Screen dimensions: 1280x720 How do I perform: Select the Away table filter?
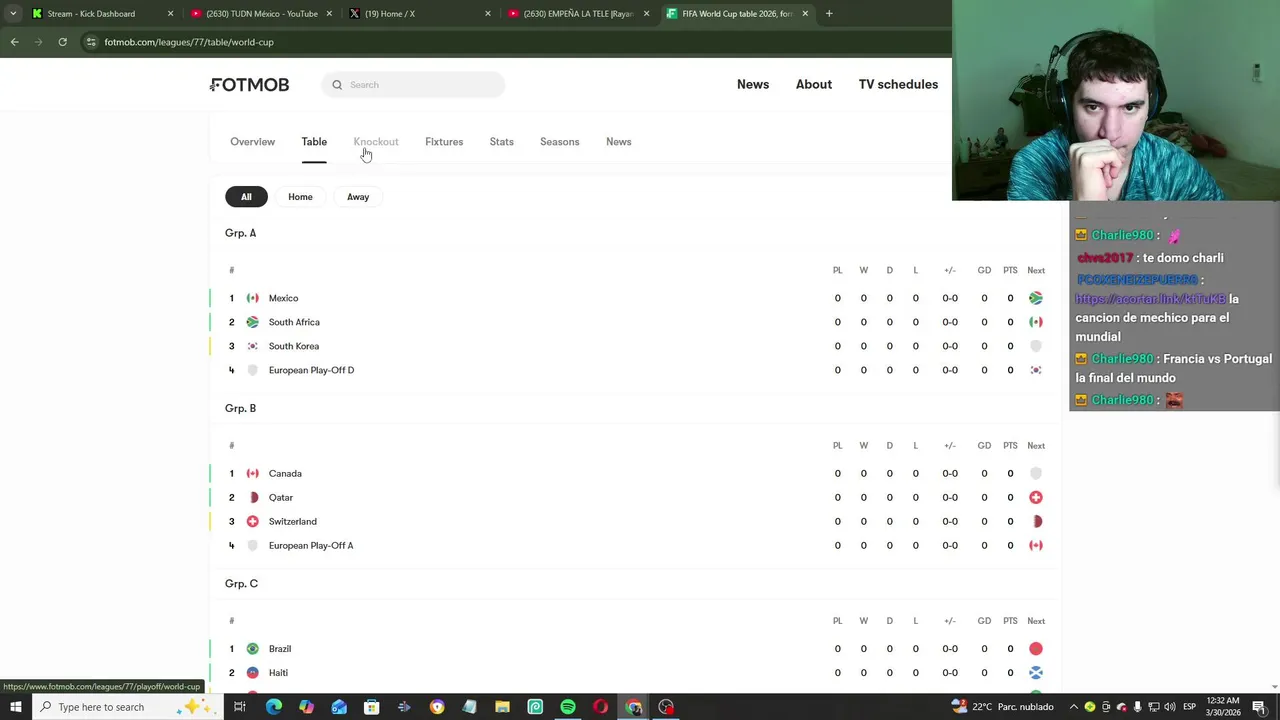click(x=358, y=197)
